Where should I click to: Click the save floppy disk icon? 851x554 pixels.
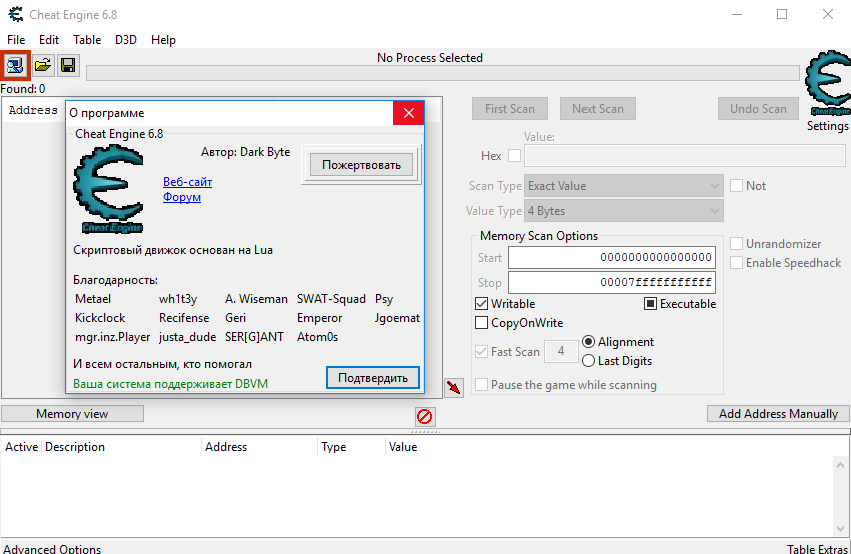68,66
